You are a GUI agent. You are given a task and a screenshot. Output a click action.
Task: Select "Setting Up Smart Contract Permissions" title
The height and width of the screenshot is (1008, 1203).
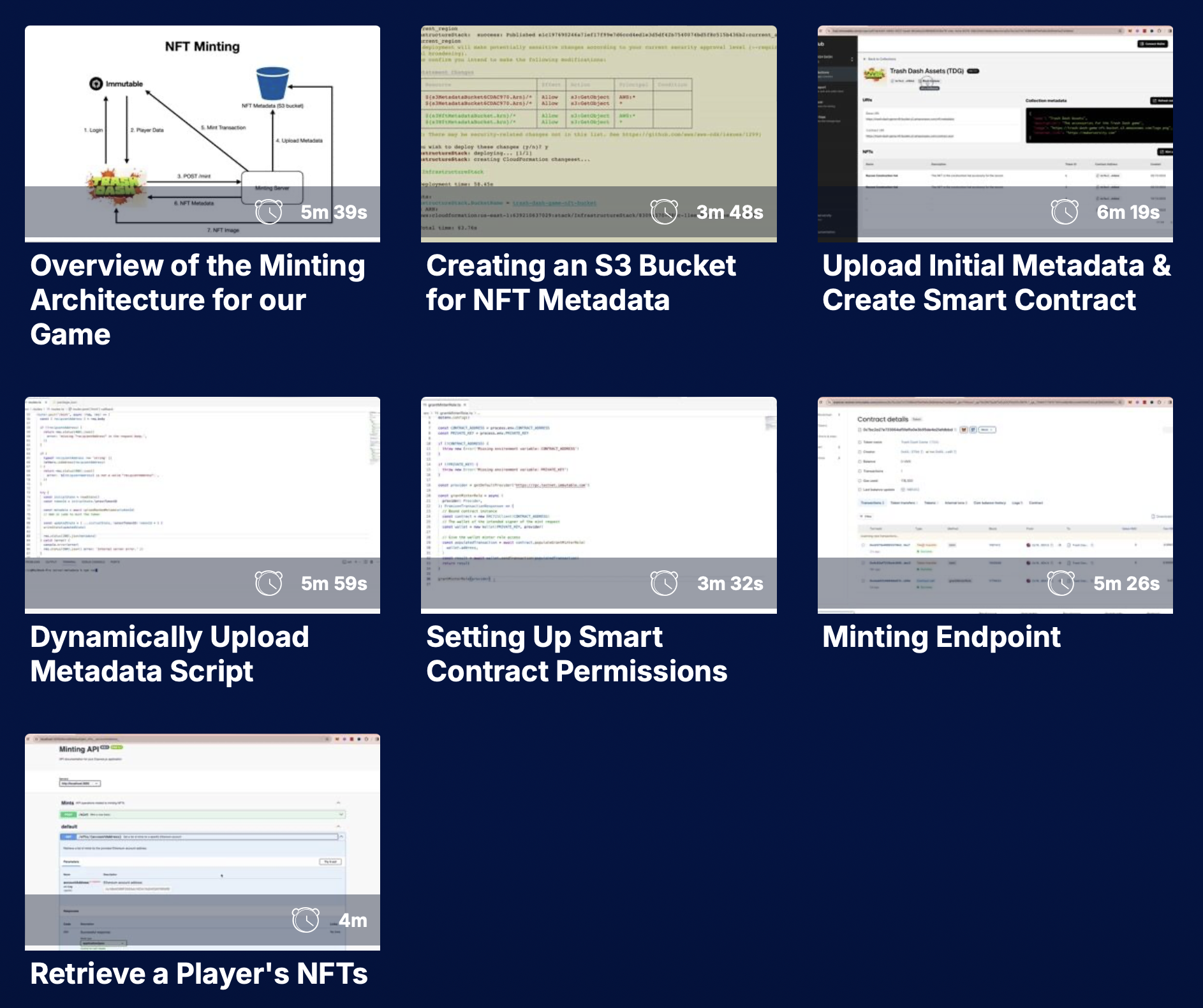pyautogui.click(x=577, y=654)
